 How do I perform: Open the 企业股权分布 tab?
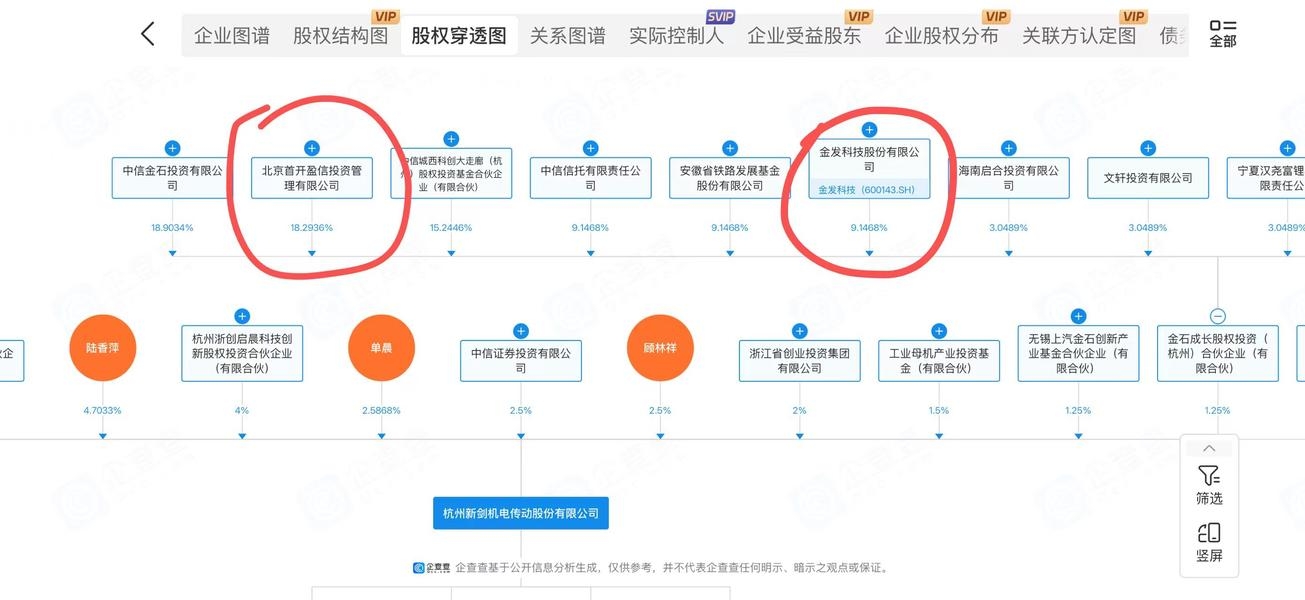942,36
